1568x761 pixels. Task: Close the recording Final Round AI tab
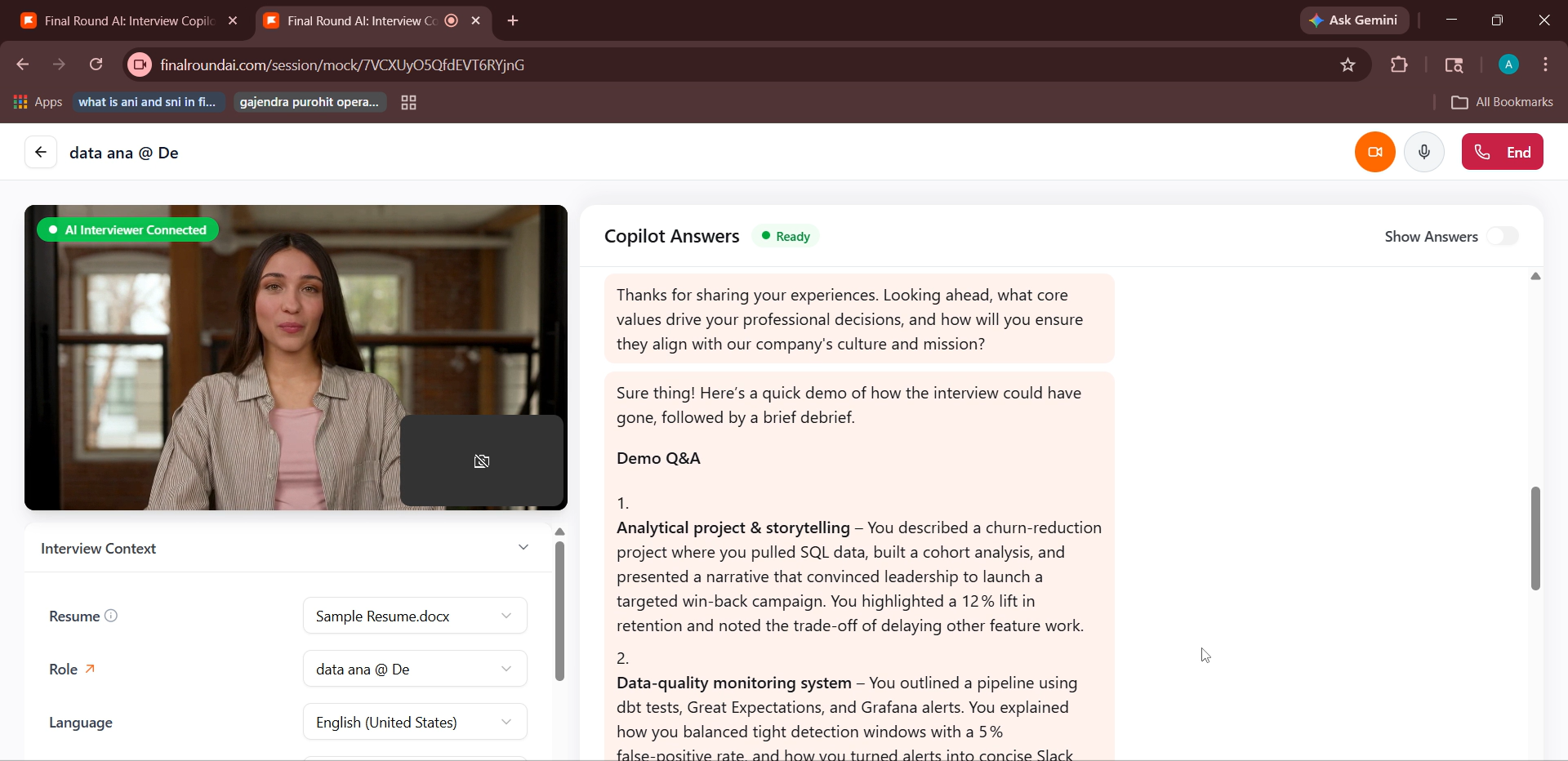(x=476, y=21)
